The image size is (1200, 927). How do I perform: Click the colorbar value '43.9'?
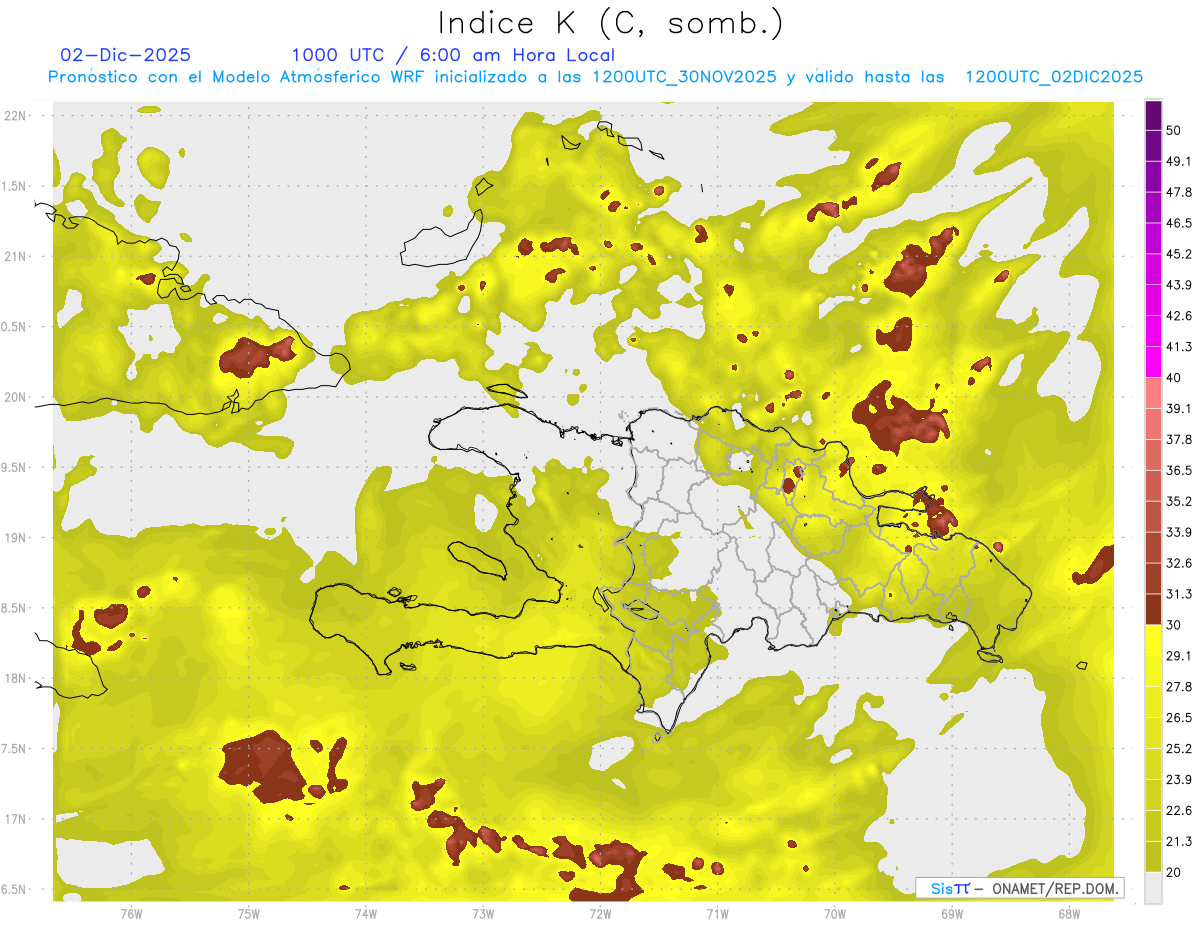1180,285
